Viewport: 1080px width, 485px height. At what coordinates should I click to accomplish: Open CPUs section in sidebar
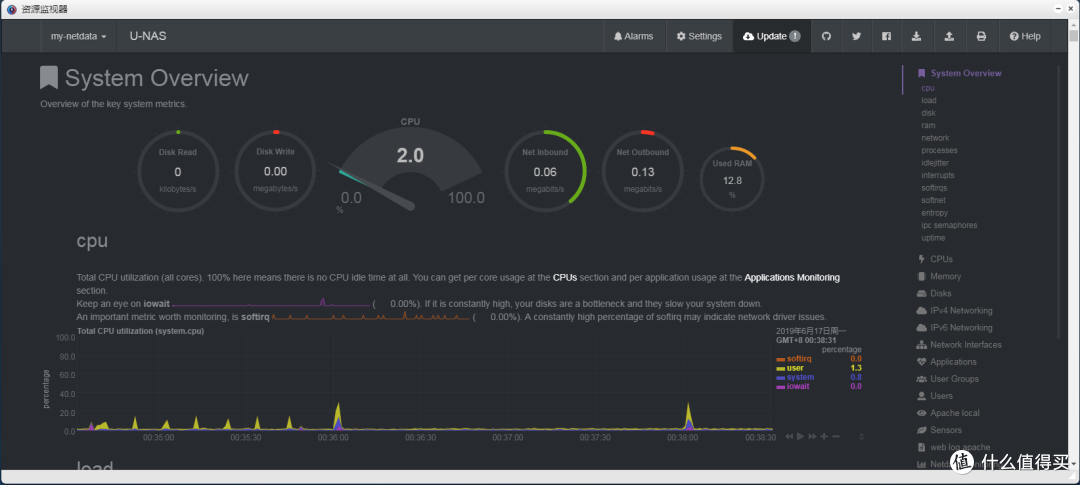pyautogui.click(x=941, y=259)
